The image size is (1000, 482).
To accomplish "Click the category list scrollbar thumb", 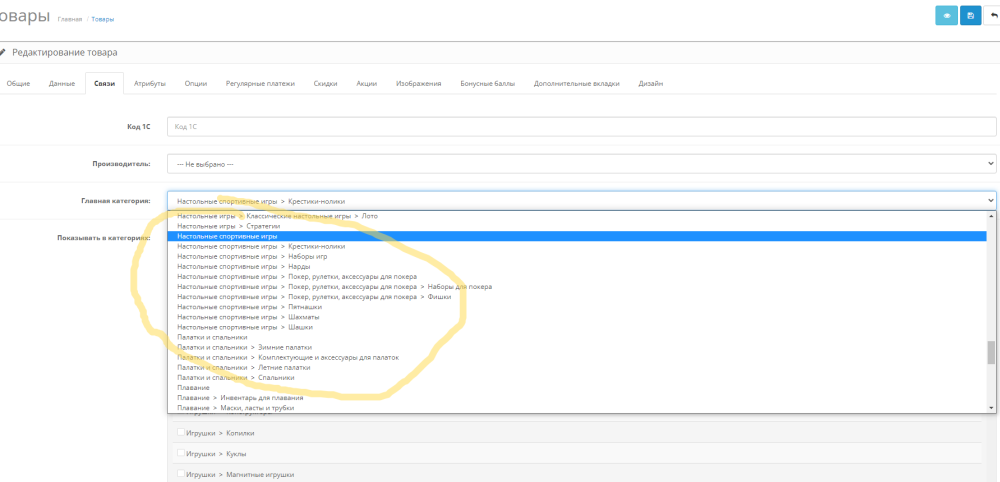I will click(x=991, y=352).
